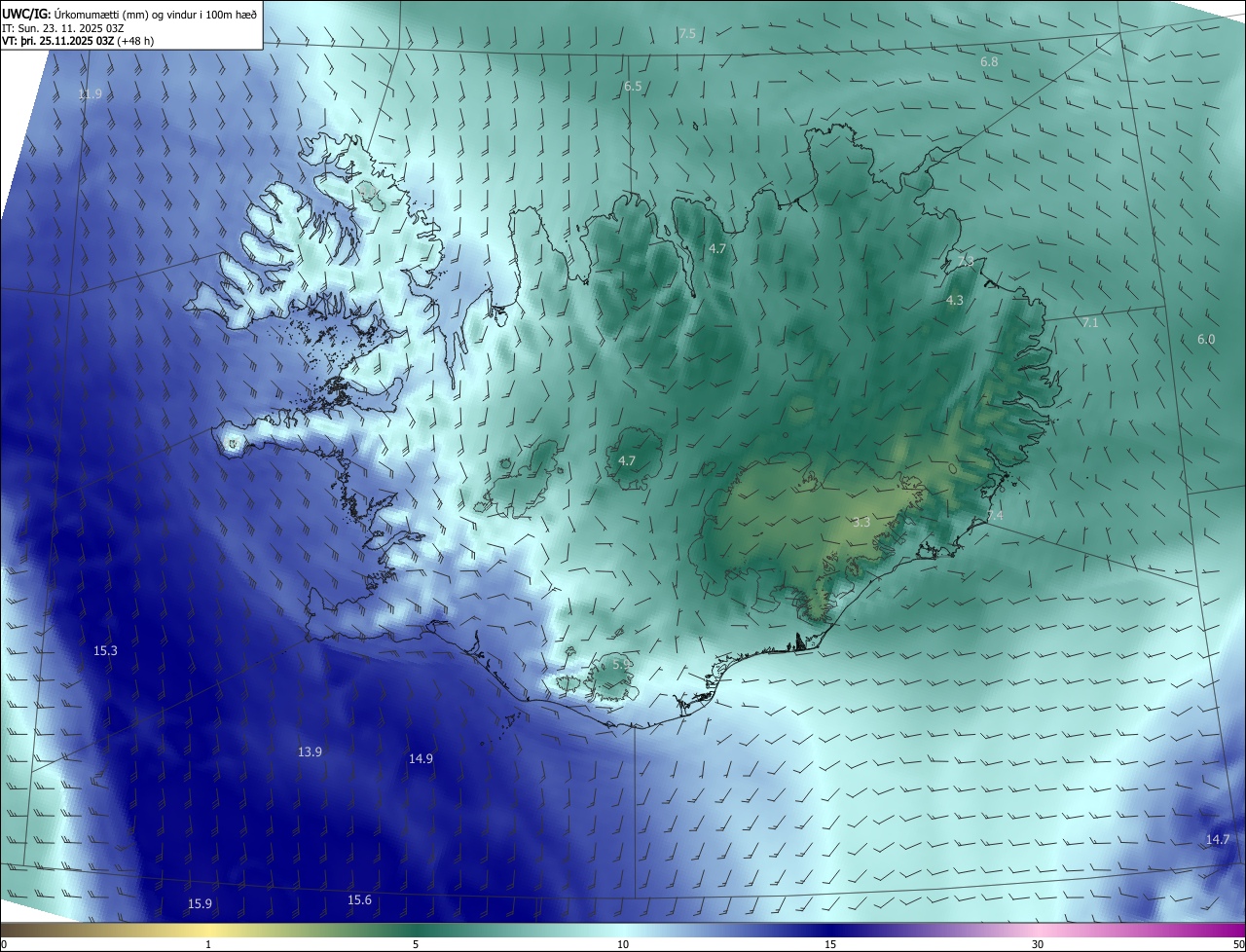The height and width of the screenshot is (952, 1246).
Task: Click the 'IT: Sun. 23. 11. 2025 03Z' line
Action: tap(63, 28)
